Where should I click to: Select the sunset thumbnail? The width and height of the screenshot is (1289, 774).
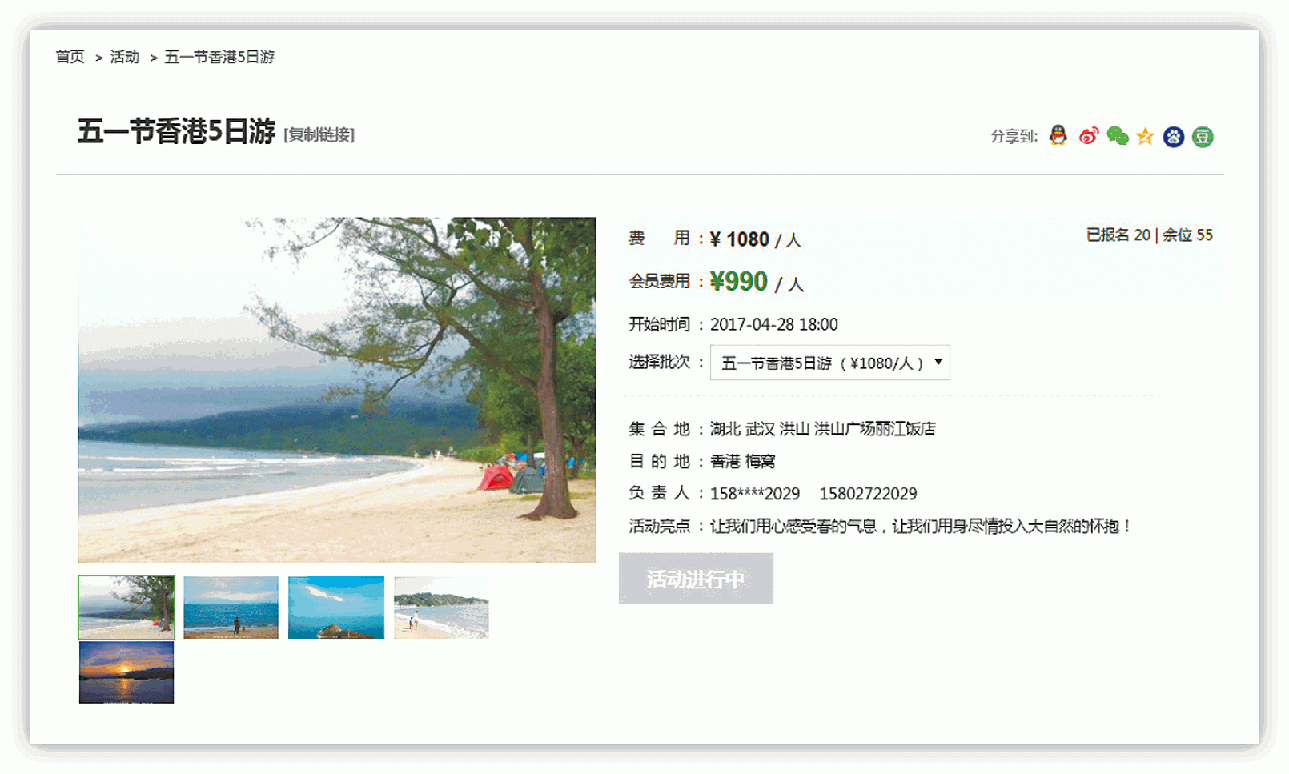(x=126, y=672)
